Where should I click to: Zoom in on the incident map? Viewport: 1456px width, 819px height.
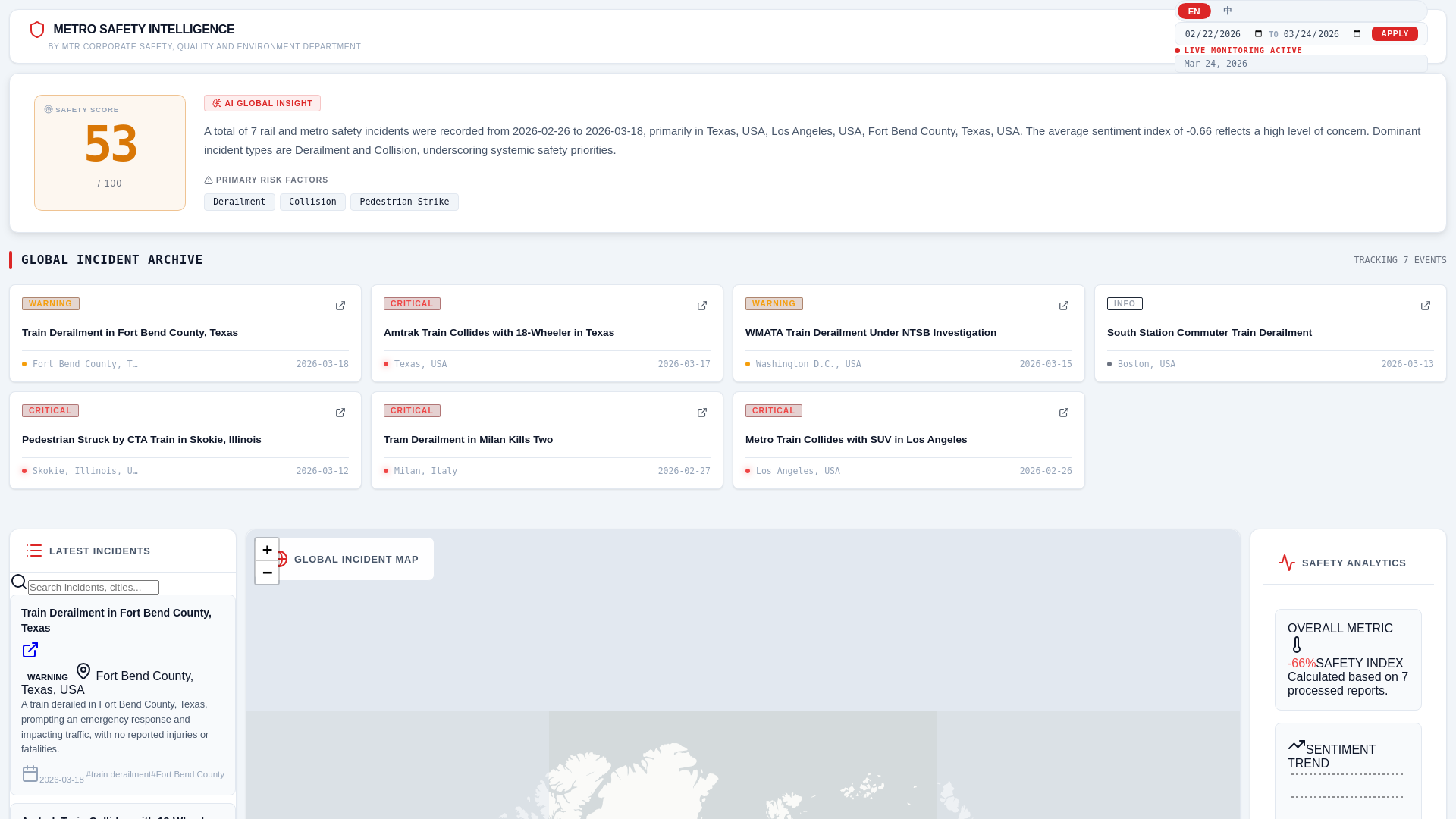click(x=267, y=550)
